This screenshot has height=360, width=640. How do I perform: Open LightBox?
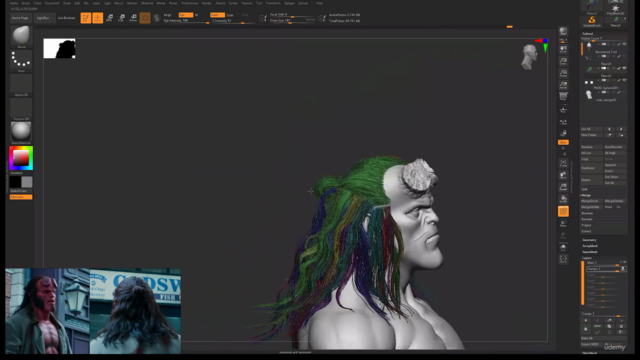coord(43,18)
